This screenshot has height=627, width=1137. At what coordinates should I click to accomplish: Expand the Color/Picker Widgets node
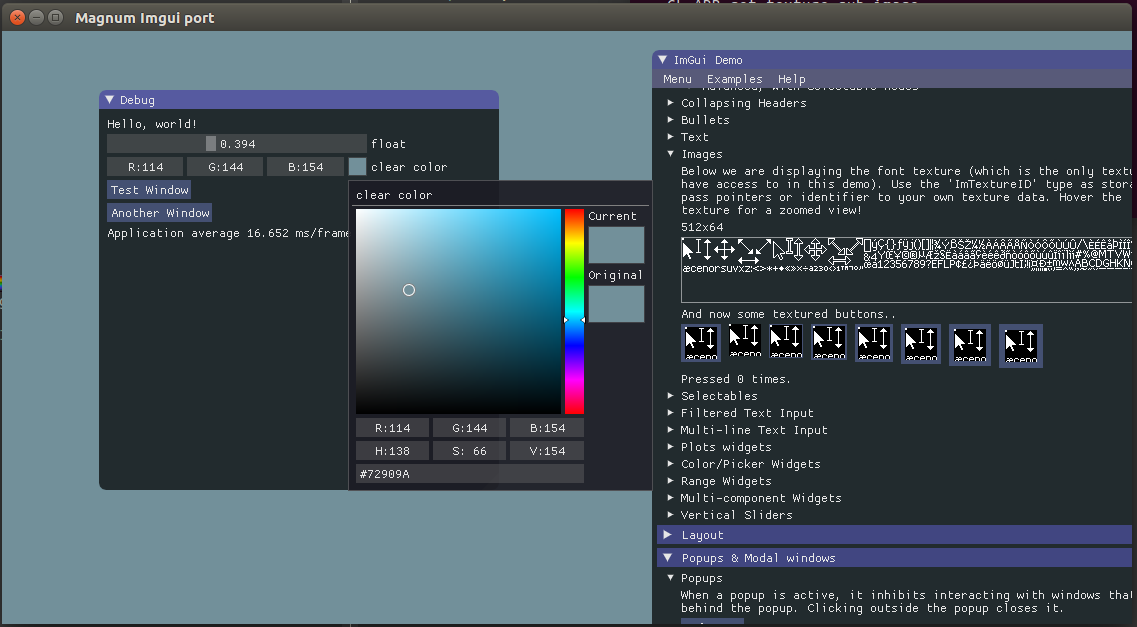click(744, 464)
